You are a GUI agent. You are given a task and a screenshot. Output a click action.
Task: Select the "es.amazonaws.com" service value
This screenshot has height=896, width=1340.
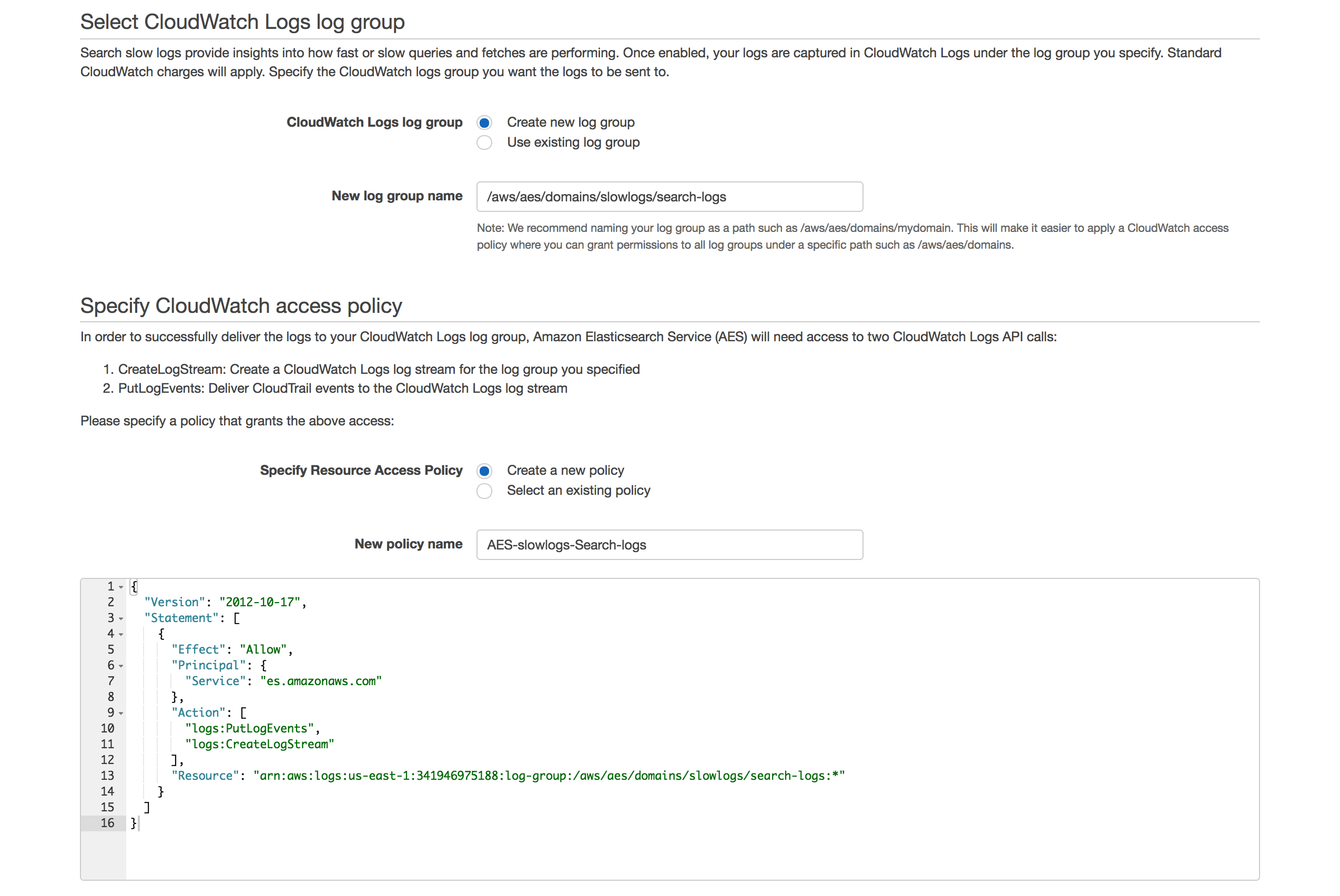pos(321,680)
